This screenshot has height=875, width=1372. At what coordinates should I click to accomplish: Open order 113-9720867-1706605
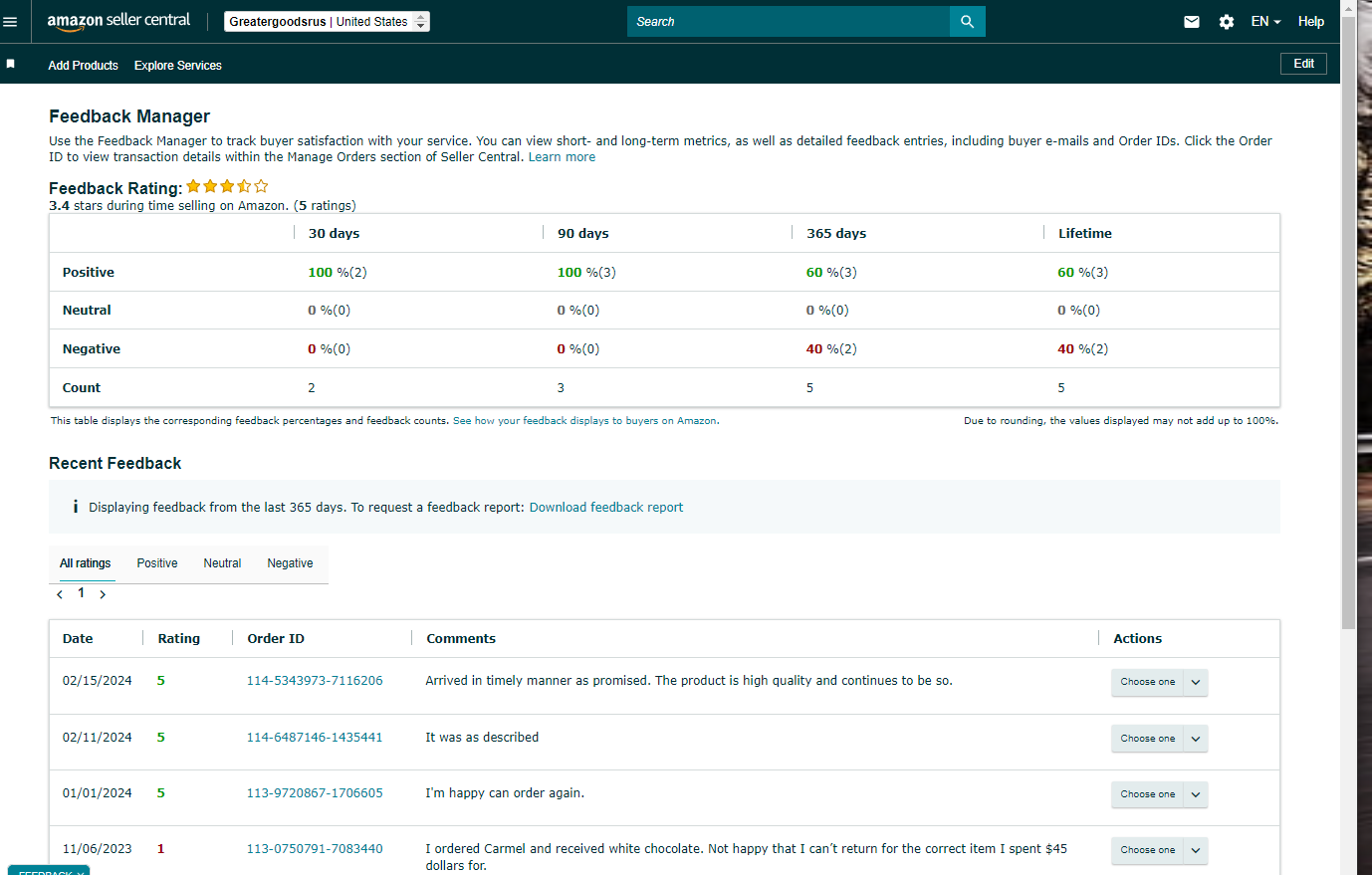315,793
